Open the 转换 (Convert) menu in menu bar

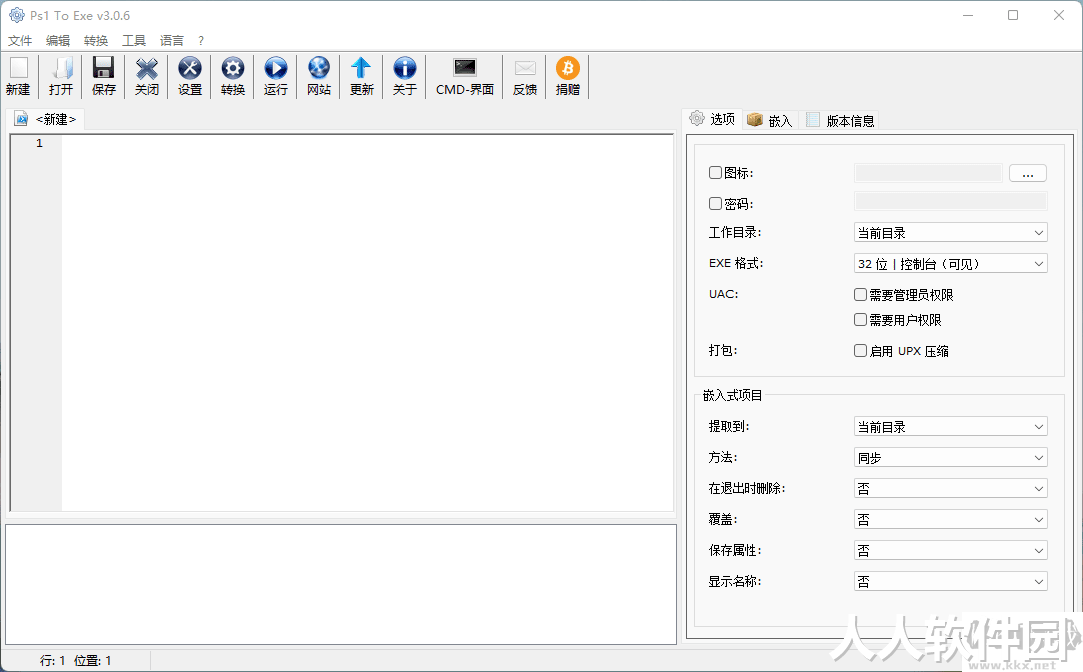pyautogui.click(x=96, y=41)
